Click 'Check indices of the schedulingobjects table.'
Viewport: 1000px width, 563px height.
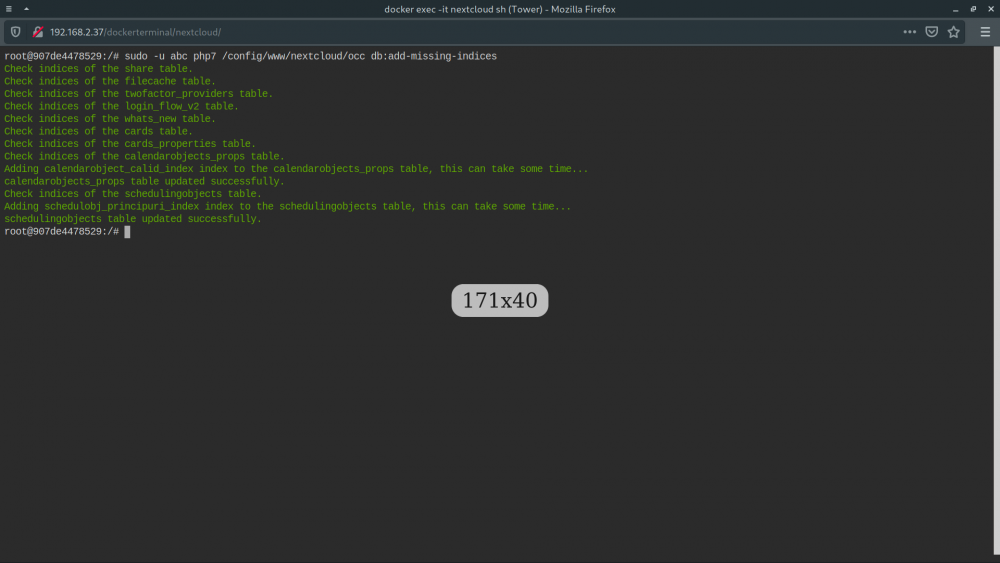click(133, 194)
